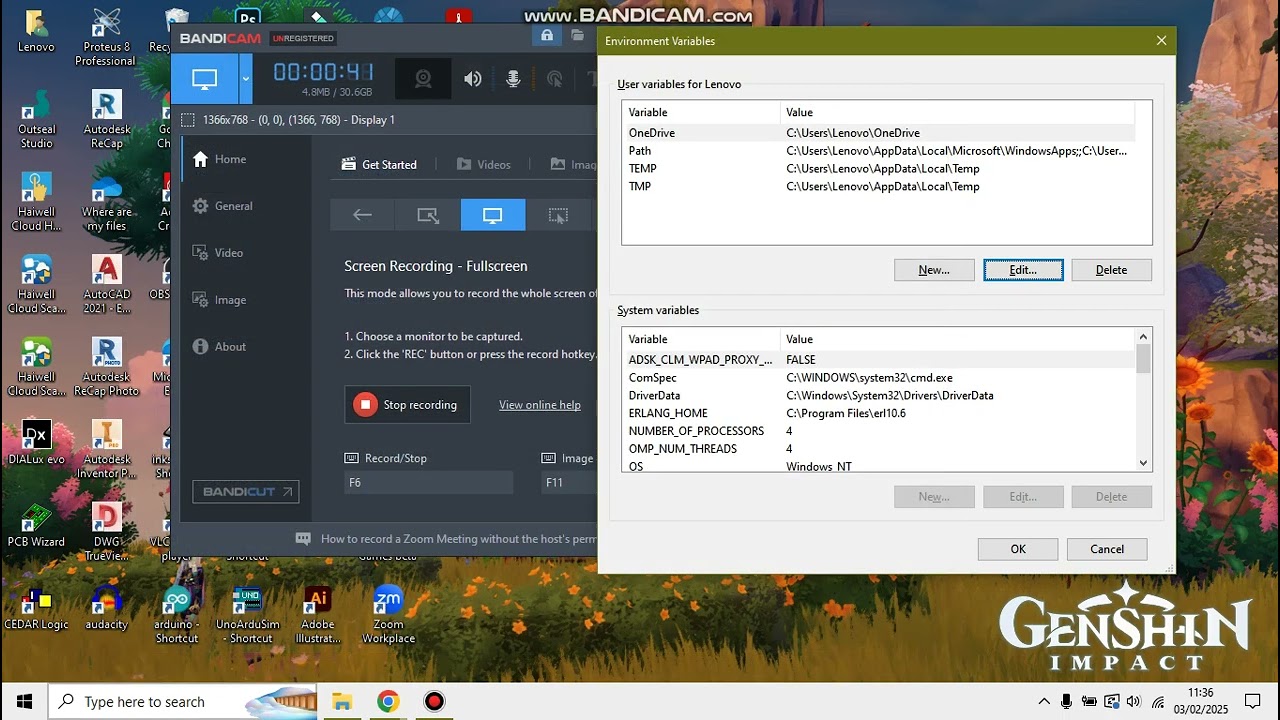Toggle the speaker sound icon in Bandicam
The image size is (1280, 720).
point(472,79)
